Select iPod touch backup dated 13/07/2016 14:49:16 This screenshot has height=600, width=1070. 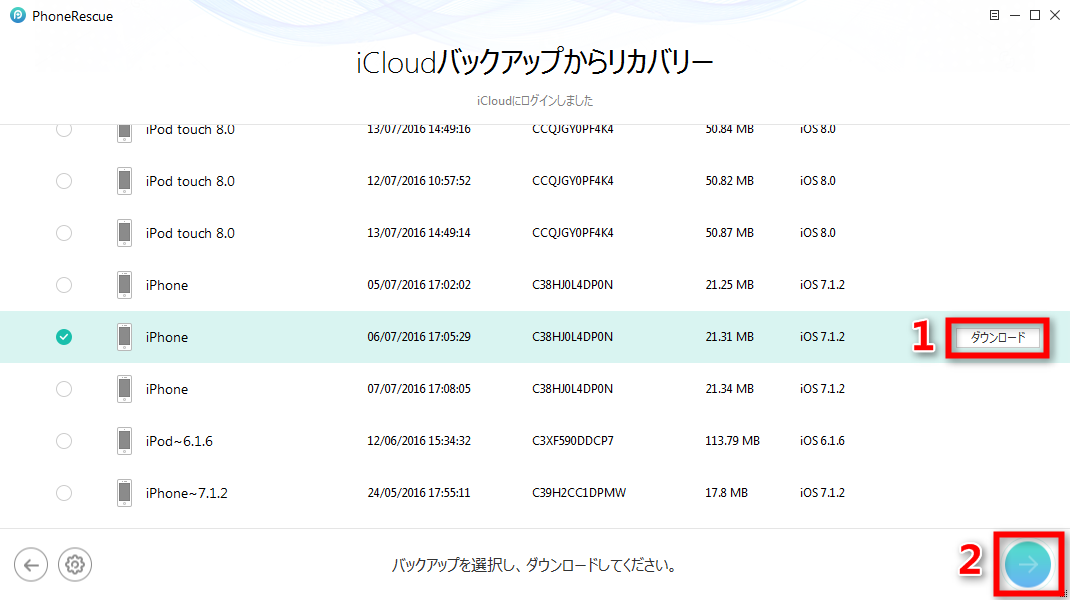point(63,130)
